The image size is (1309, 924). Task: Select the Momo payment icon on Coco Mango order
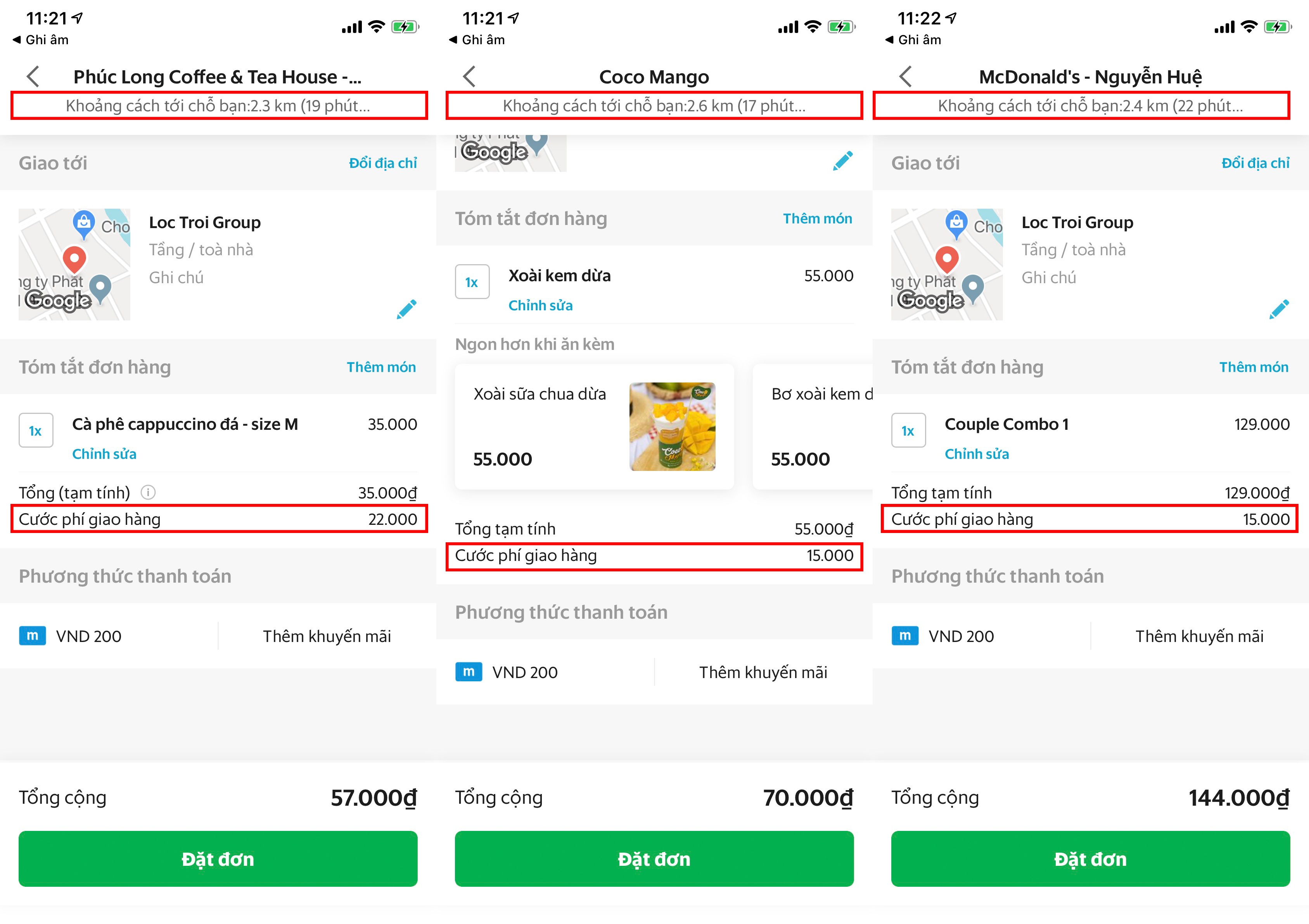click(468, 672)
